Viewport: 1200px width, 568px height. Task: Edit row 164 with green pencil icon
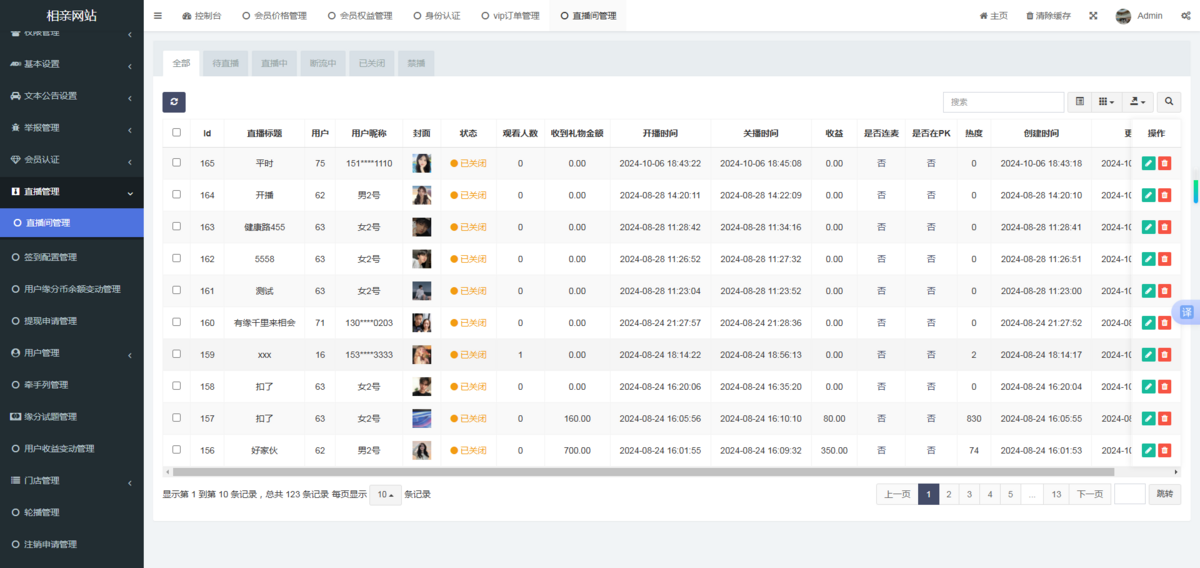(x=1149, y=195)
